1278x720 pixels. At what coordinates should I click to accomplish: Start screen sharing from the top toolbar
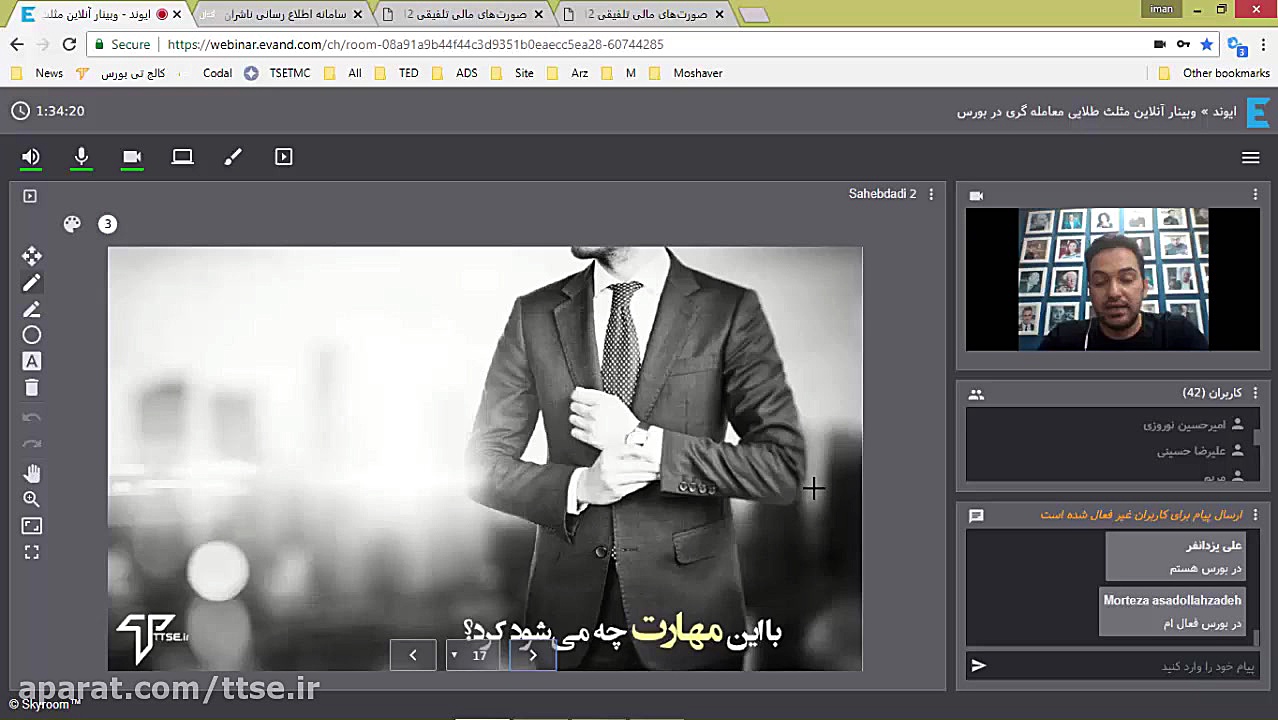(182, 157)
